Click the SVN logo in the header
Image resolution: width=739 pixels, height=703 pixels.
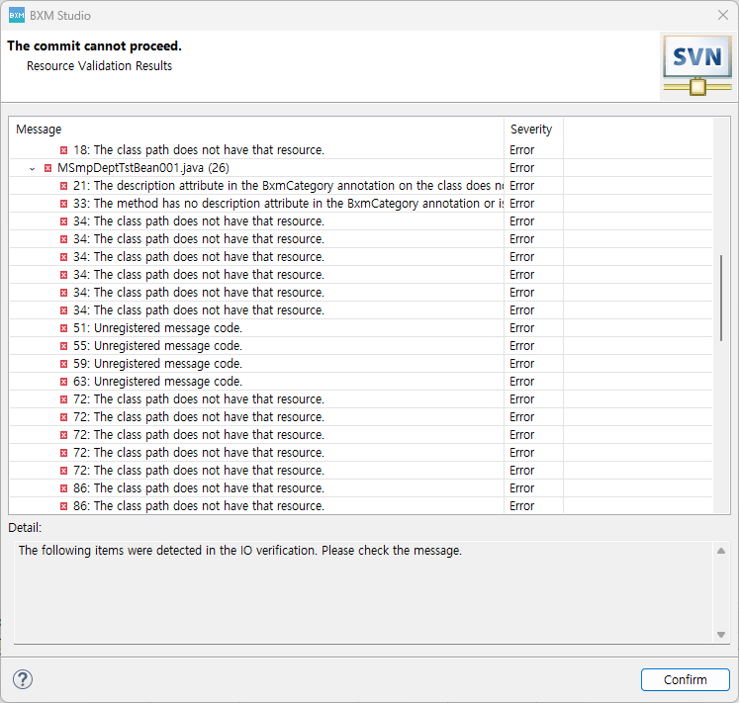point(697,65)
